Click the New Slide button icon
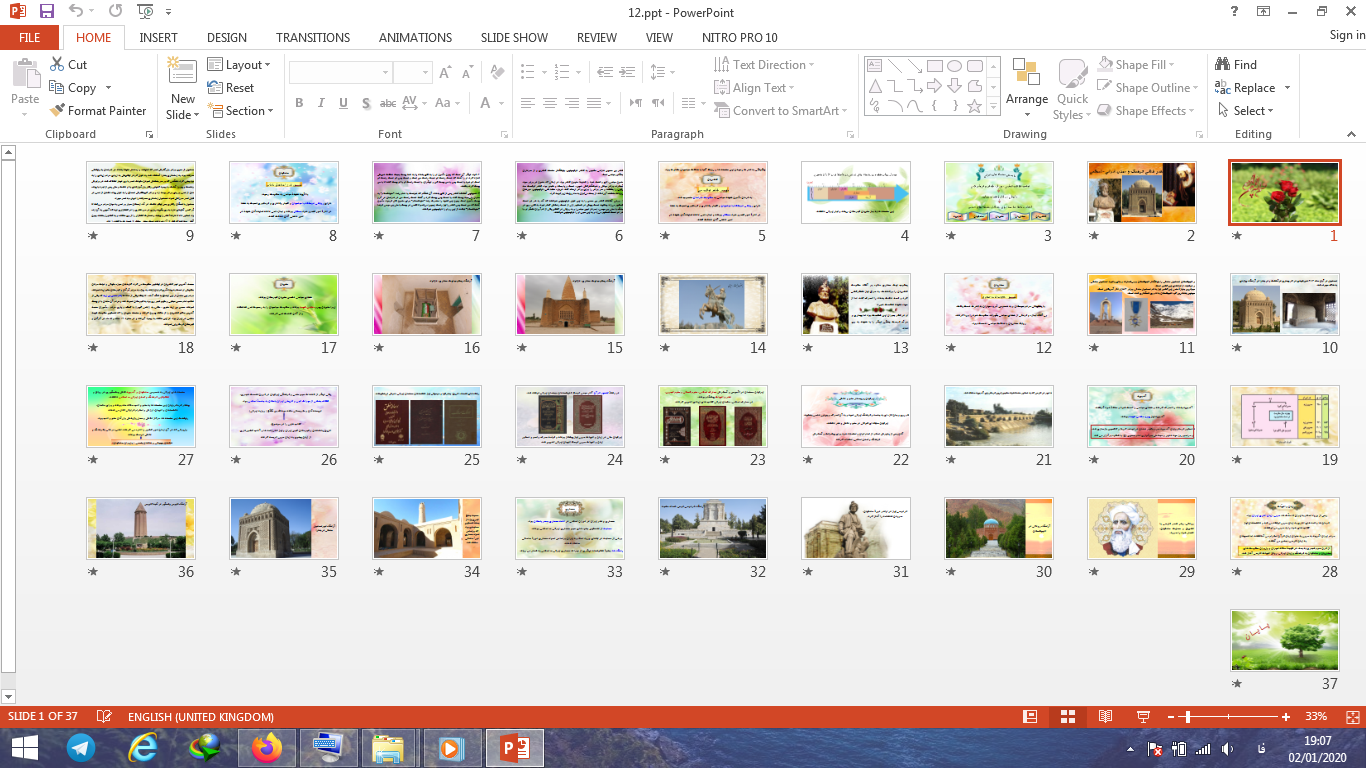The image size is (1366, 768). click(182, 72)
